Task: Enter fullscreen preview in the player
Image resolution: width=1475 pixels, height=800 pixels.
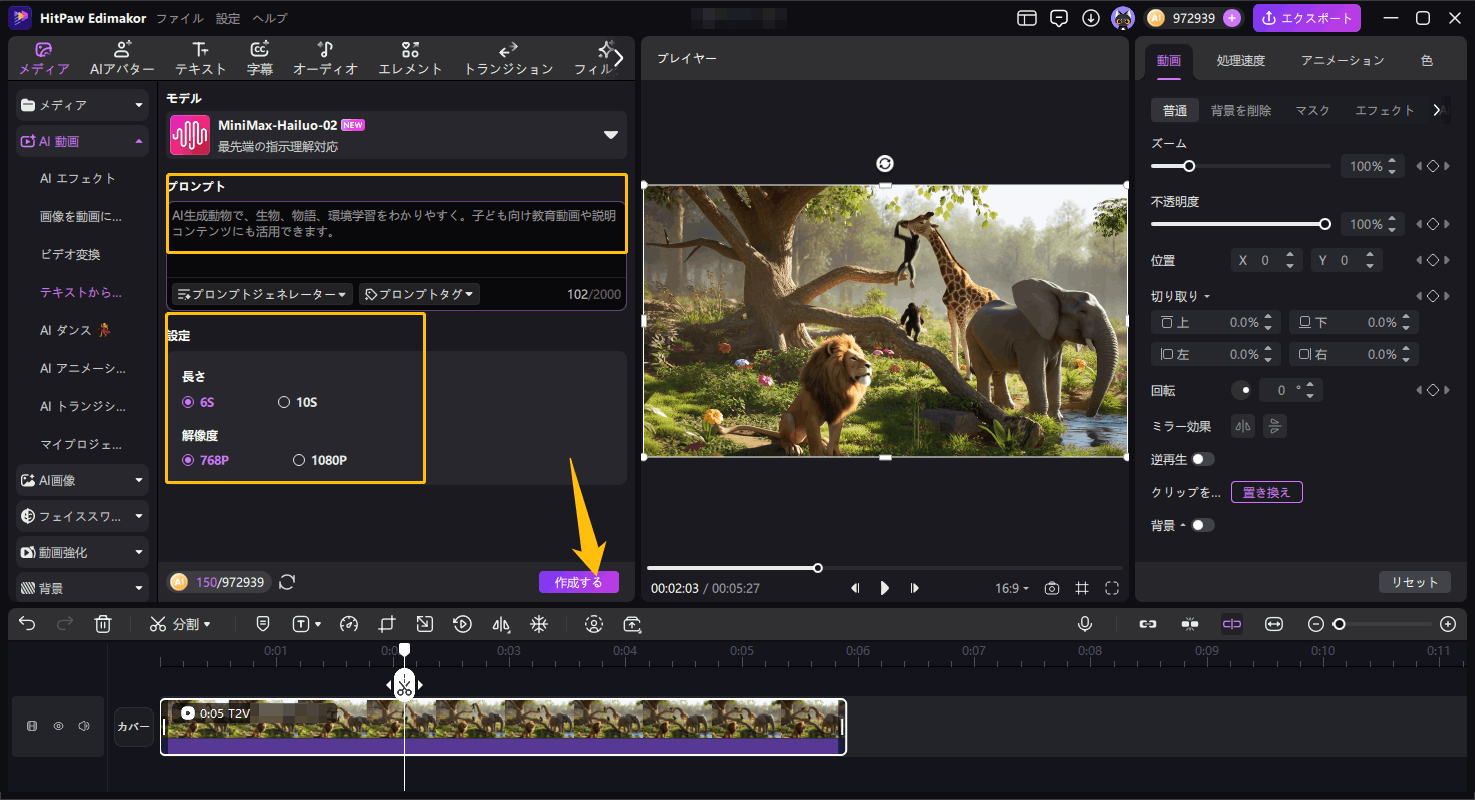Action: pyautogui.click(x=1111, y=588)
